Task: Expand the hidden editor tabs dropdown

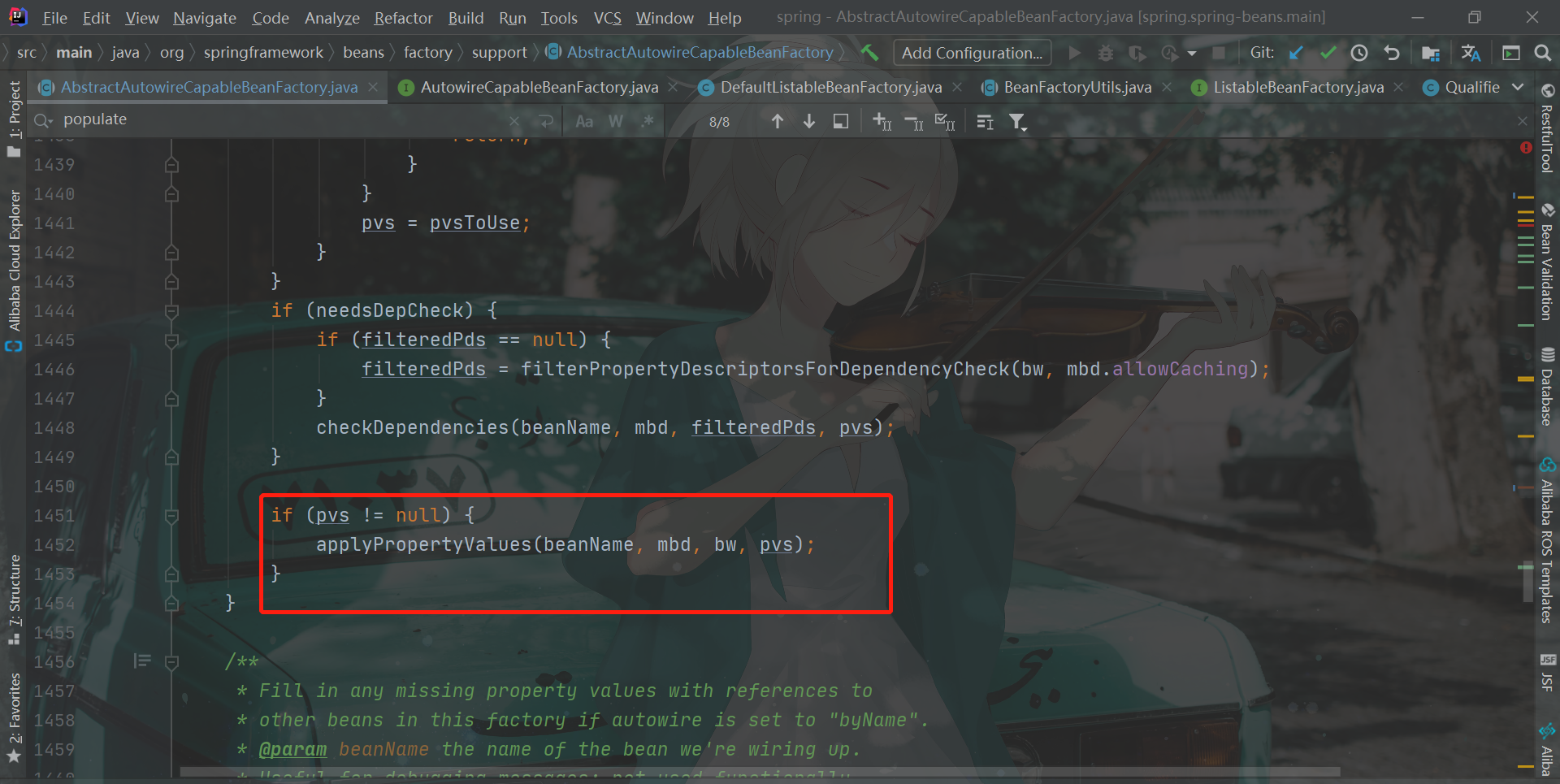Action: [x=1518, y=87]
